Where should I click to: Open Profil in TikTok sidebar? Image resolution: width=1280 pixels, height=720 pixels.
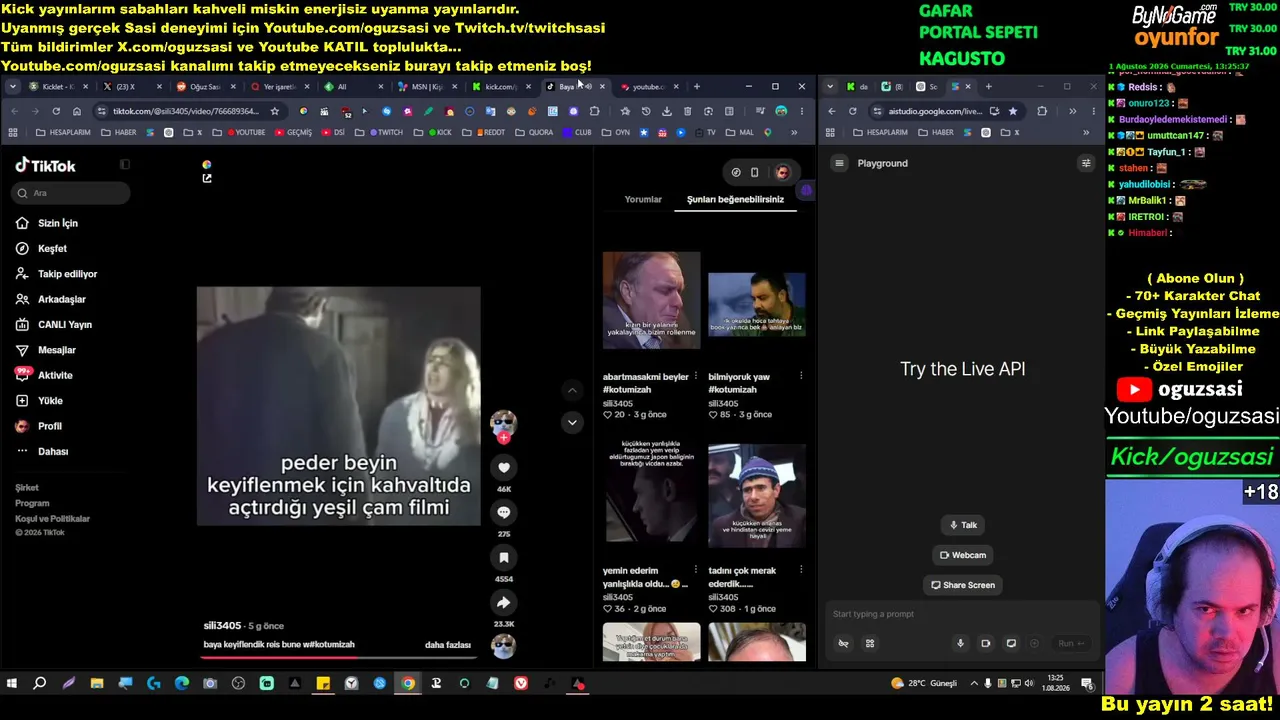tap(39, 426)
